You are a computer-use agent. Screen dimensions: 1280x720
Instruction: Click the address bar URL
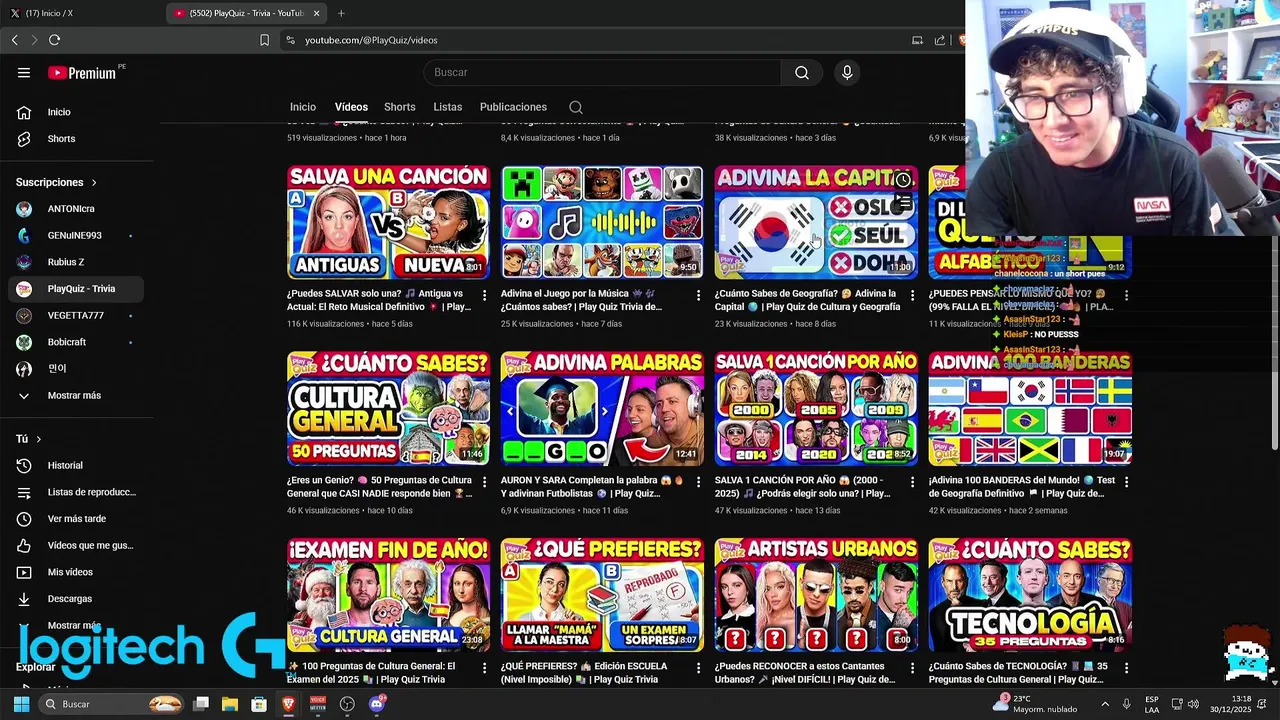371,40
